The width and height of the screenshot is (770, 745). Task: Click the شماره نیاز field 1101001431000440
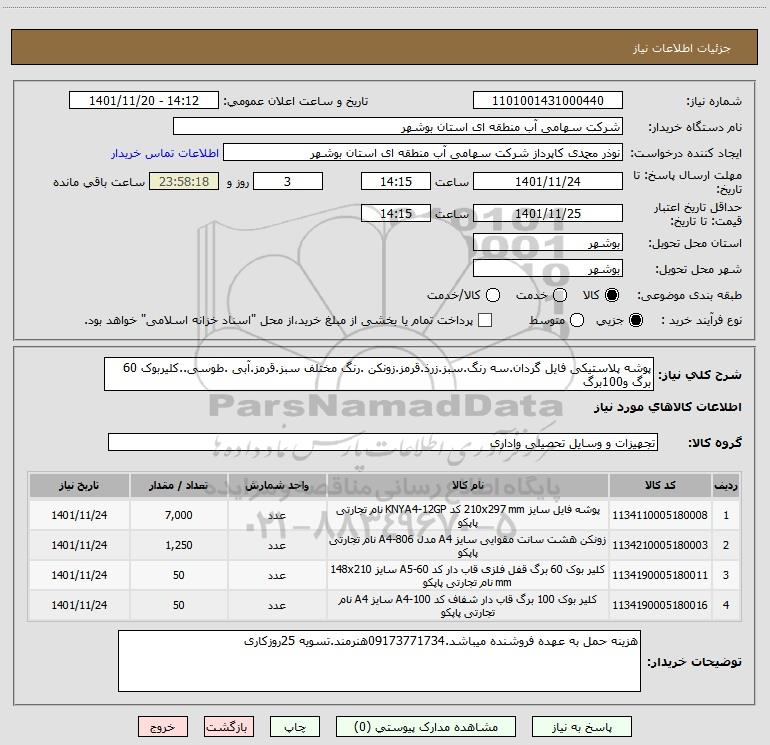tap(548, 101)
